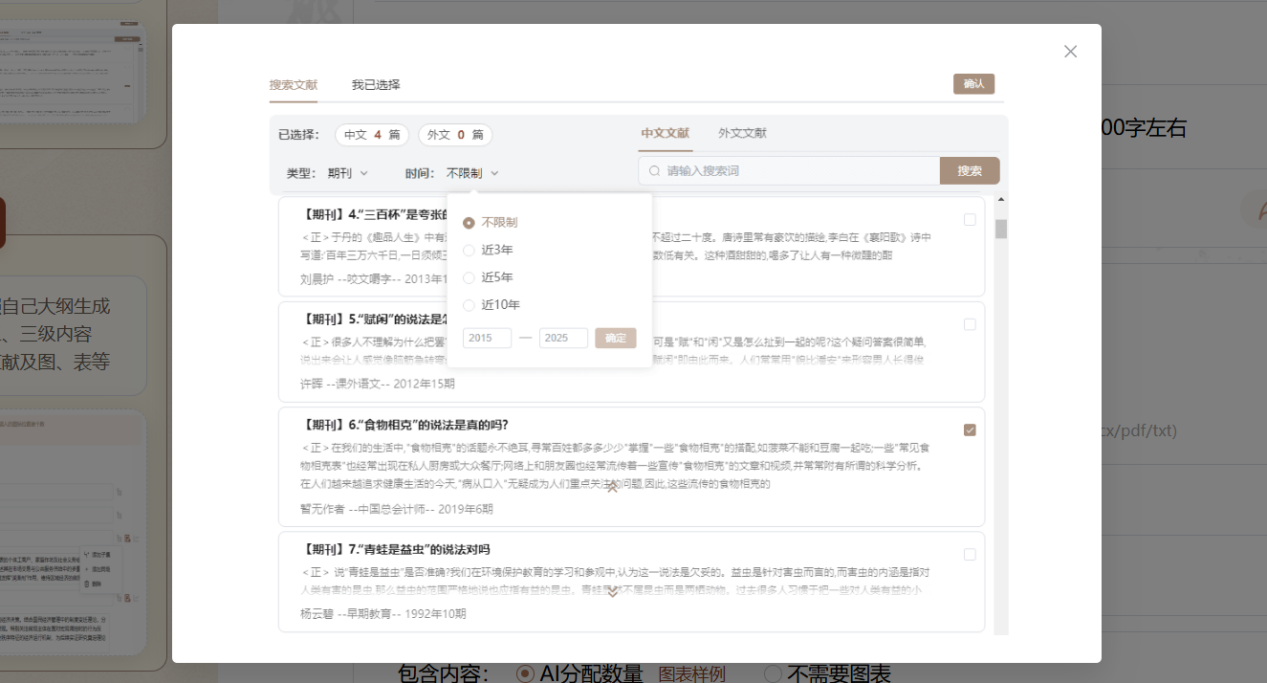The height and width of the screenshot is (683, 1267).
Task: Click the 外文 0 篇 selected count pill
Action: [455, 135]
